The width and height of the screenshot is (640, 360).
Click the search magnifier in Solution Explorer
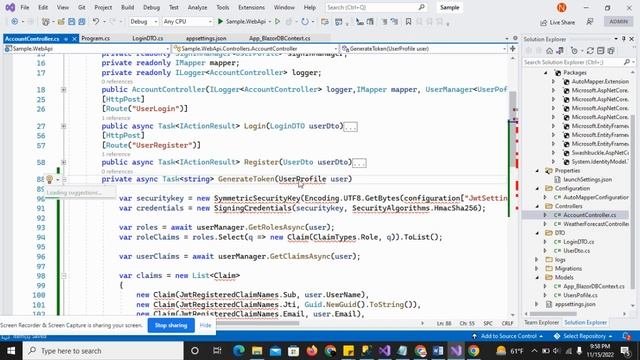coord(627,62)
